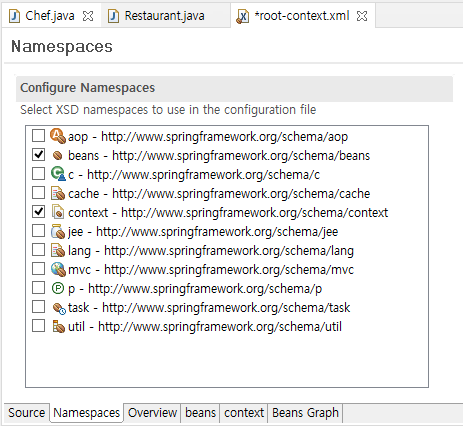Click the context namespace icon
The height and width of the screenshot is (426, 463).
pyautogui.click(x=58, y=212)
